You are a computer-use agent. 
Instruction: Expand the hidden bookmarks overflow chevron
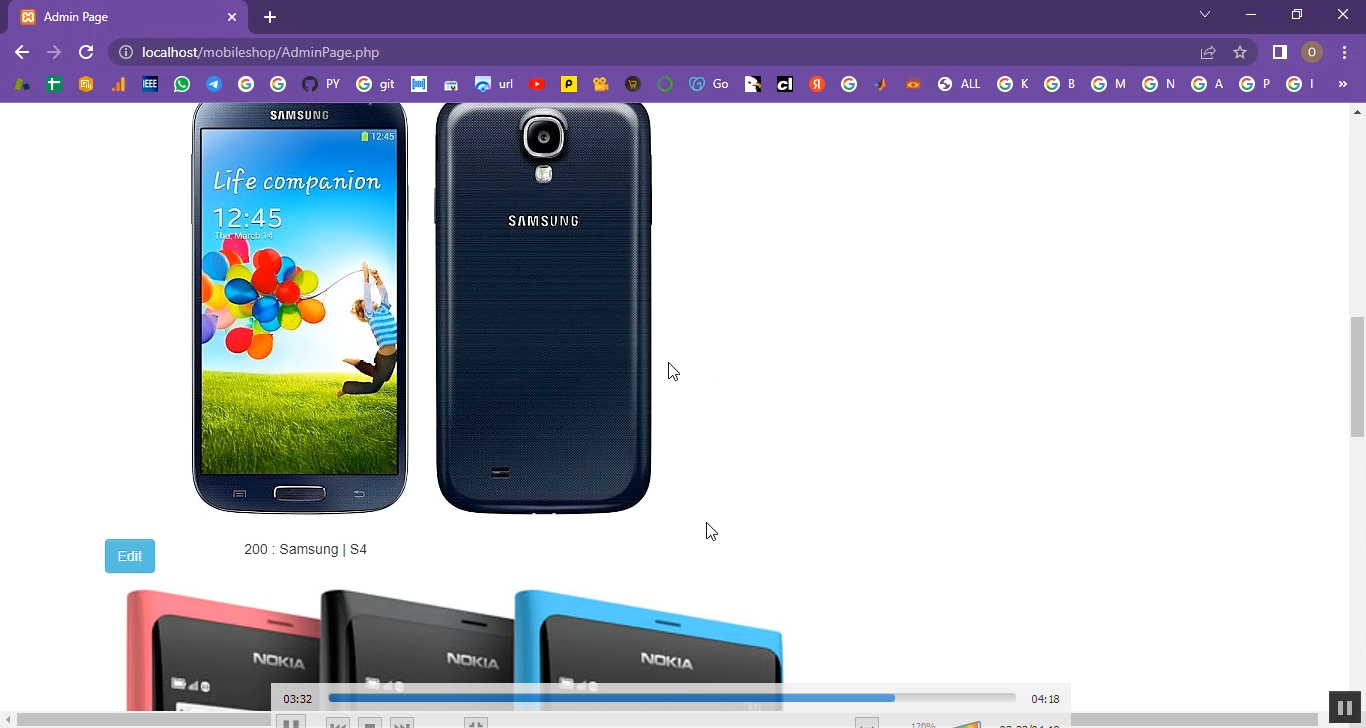click(x=1343, y=84)
